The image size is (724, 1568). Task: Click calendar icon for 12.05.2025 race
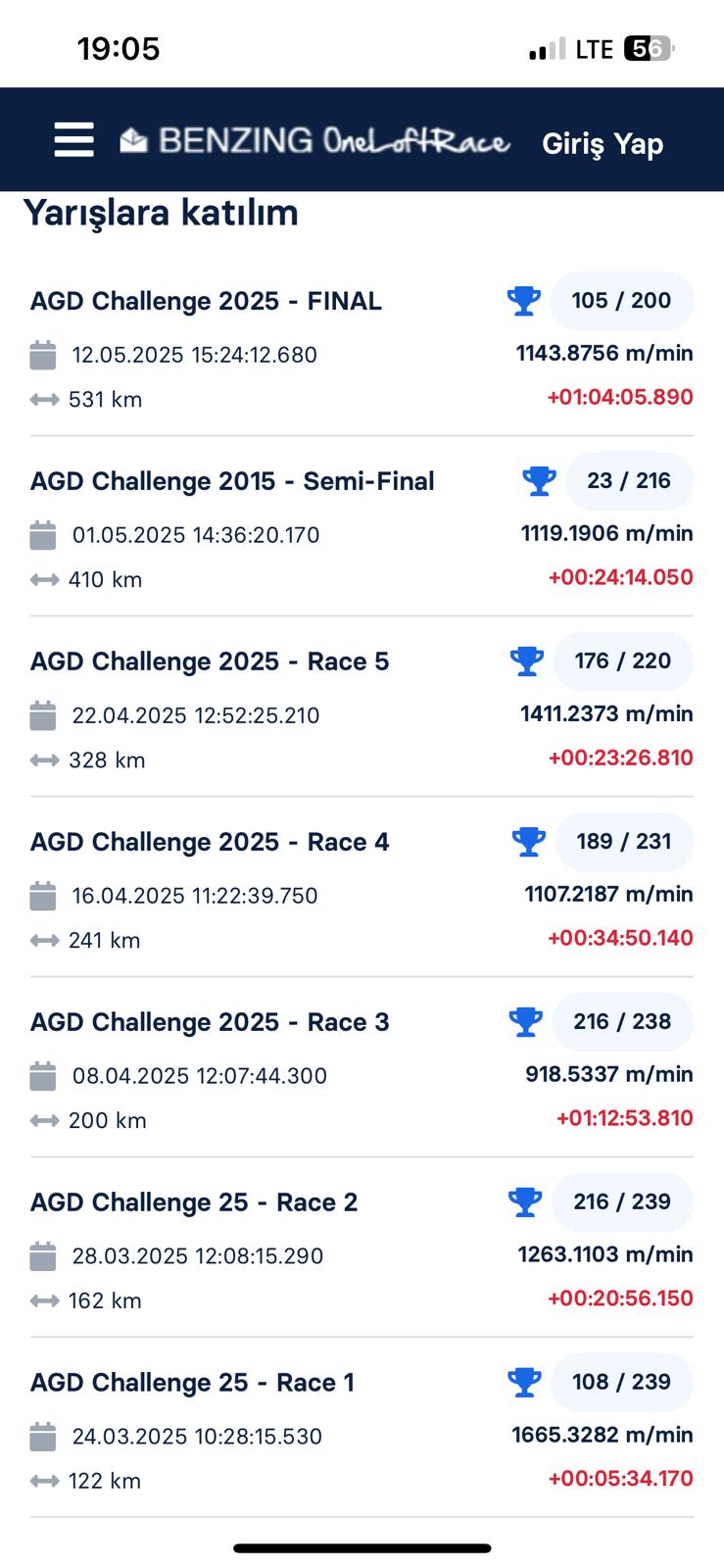[43, 355]
